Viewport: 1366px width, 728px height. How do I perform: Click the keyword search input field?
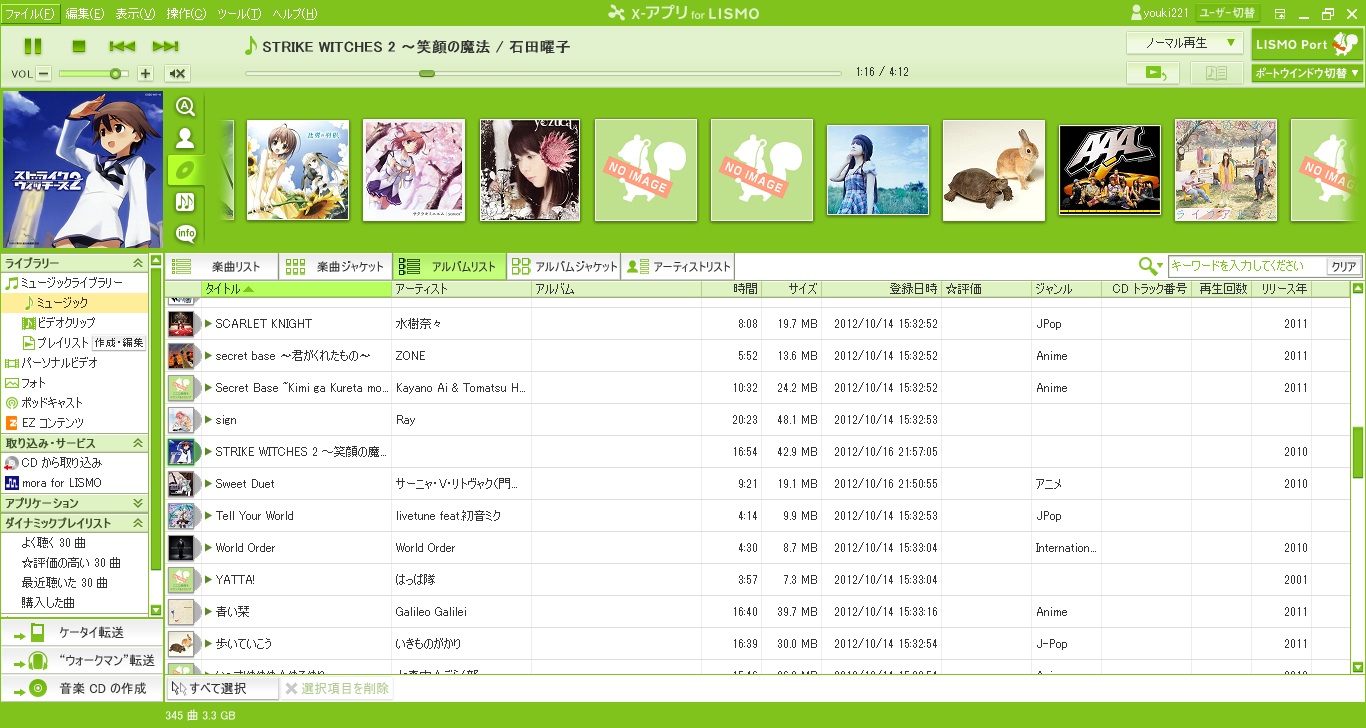tap(1247, 266)
